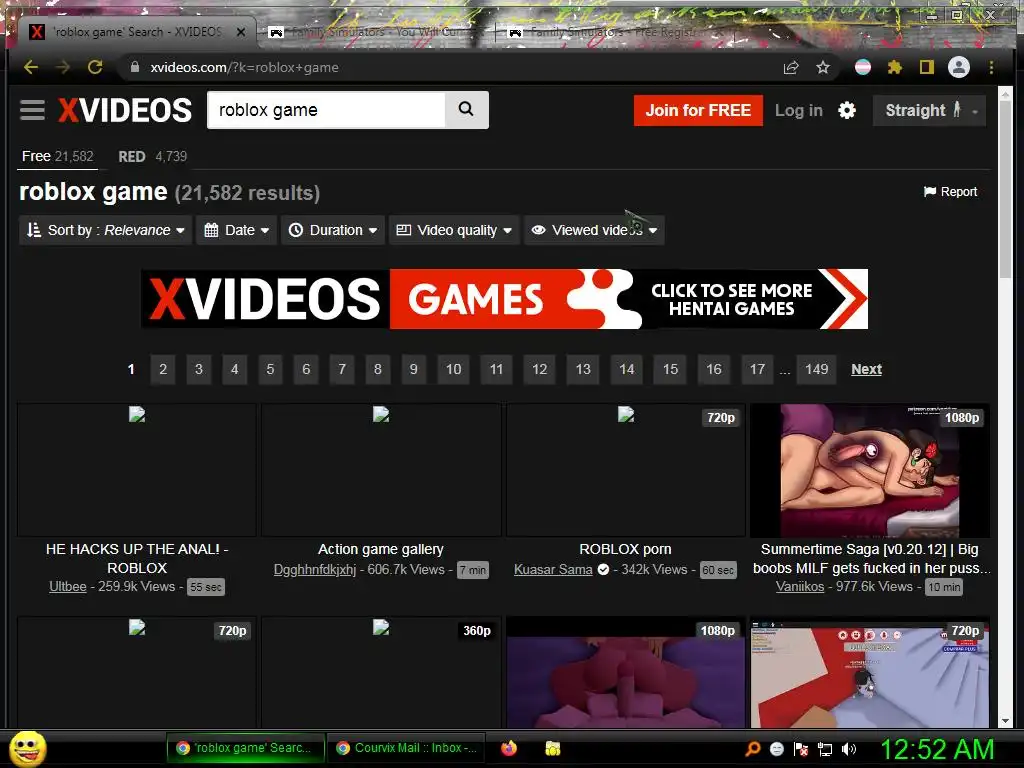The width and height of the screenshot is (1024, 768).
Task: Close the 'roblox game' Search tab
Action: pos(241,31)
